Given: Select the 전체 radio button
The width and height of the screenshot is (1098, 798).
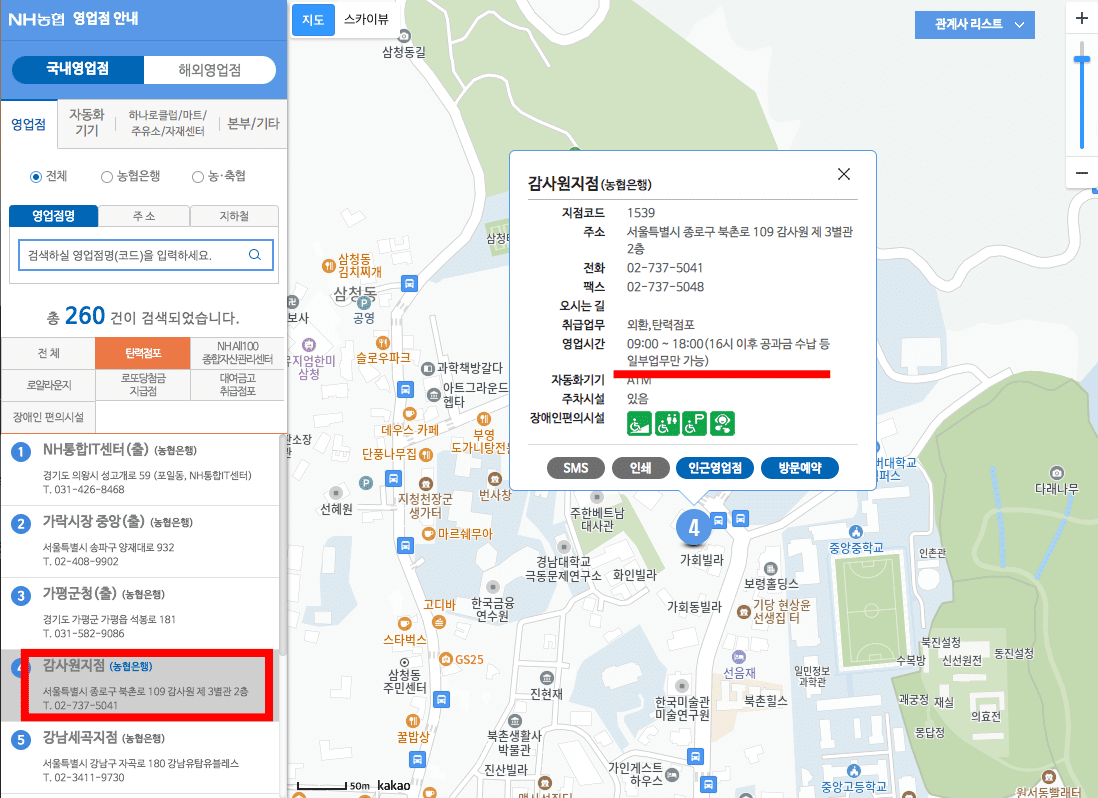Looking at the screenshot, I should click(36, 176).
